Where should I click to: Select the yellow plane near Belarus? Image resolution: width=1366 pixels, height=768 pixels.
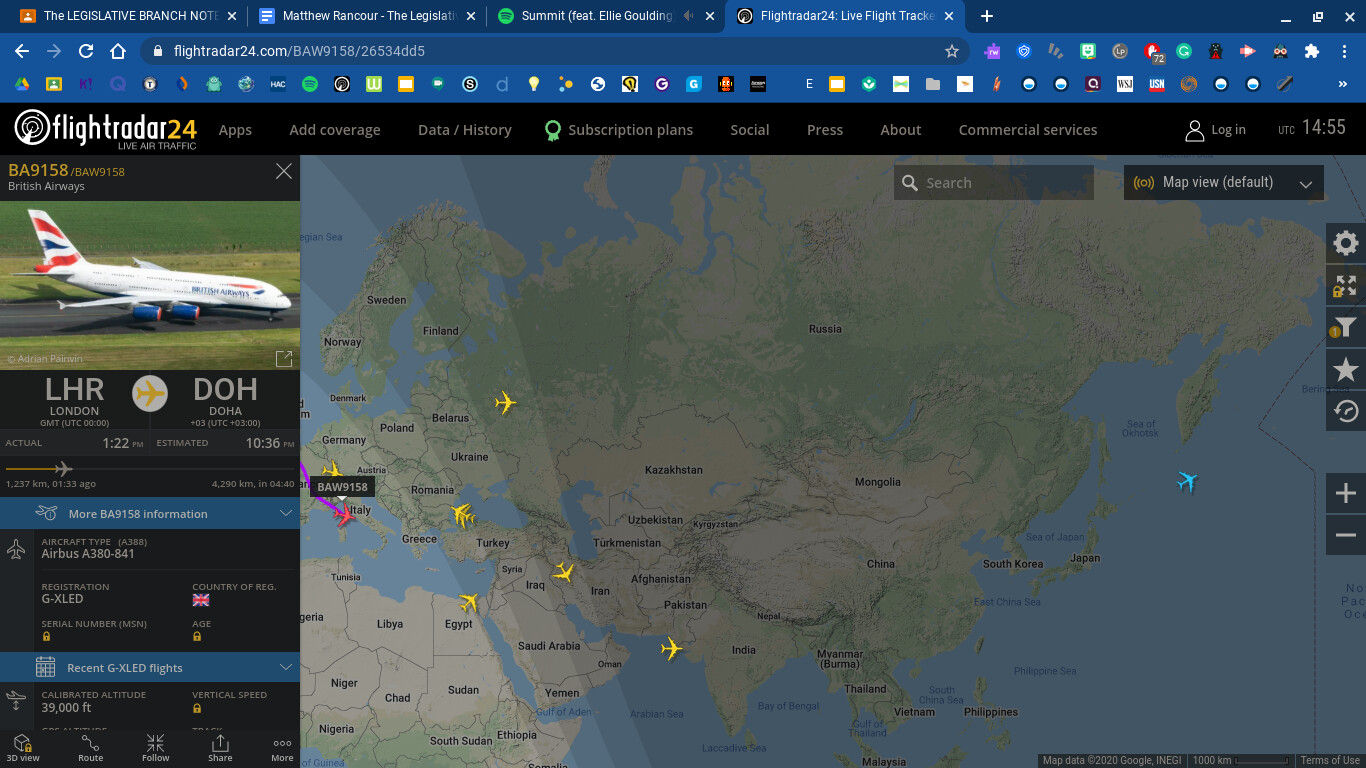pos(506,403)
